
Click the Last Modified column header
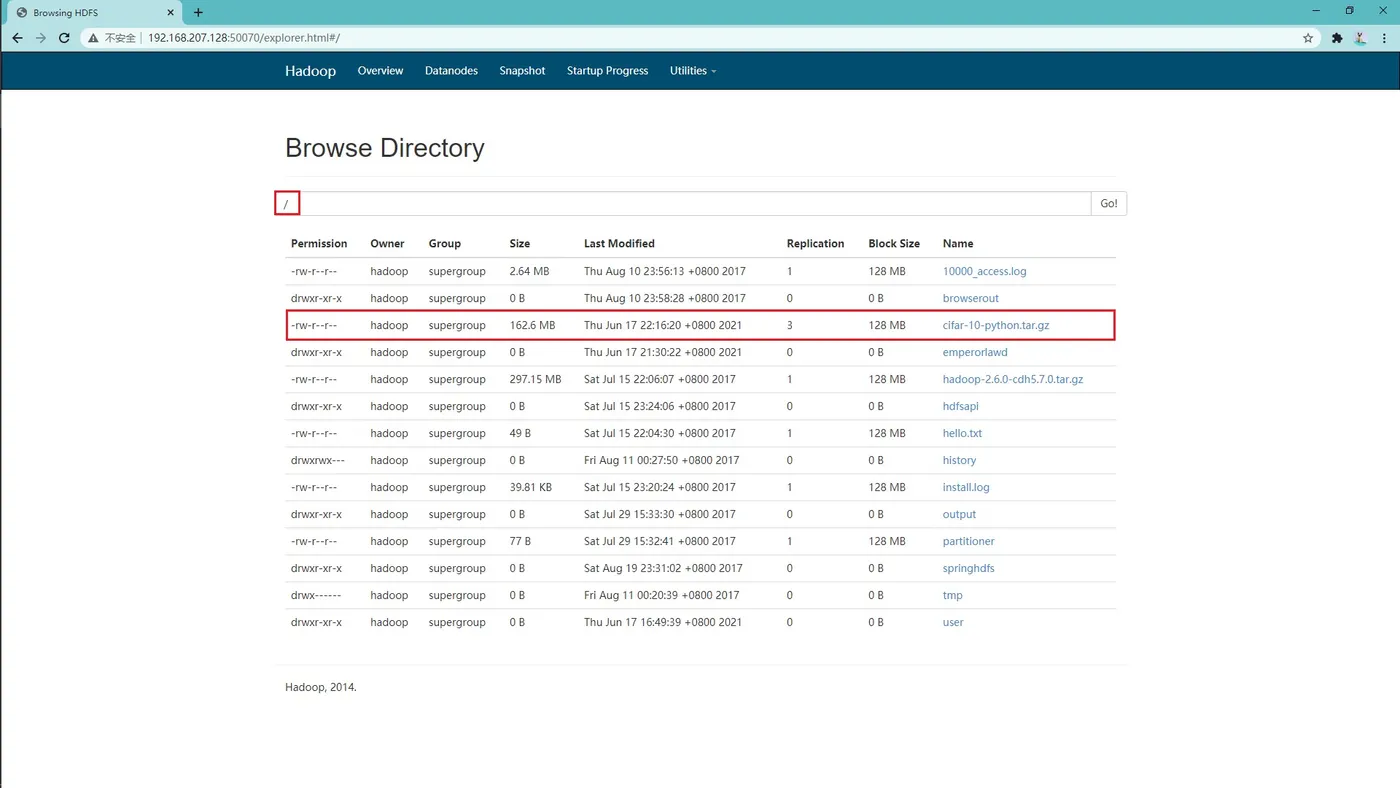click(x=619, y=243)
